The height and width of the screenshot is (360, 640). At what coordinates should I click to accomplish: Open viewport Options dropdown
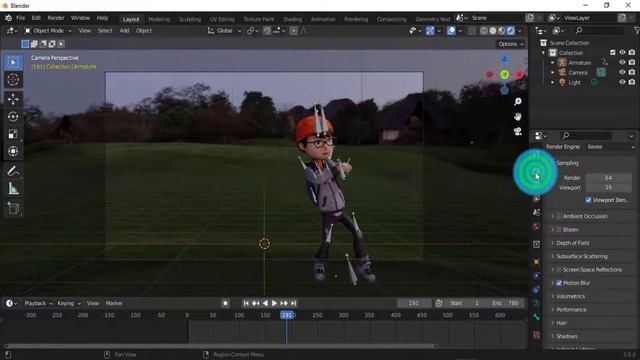point(510,44)
